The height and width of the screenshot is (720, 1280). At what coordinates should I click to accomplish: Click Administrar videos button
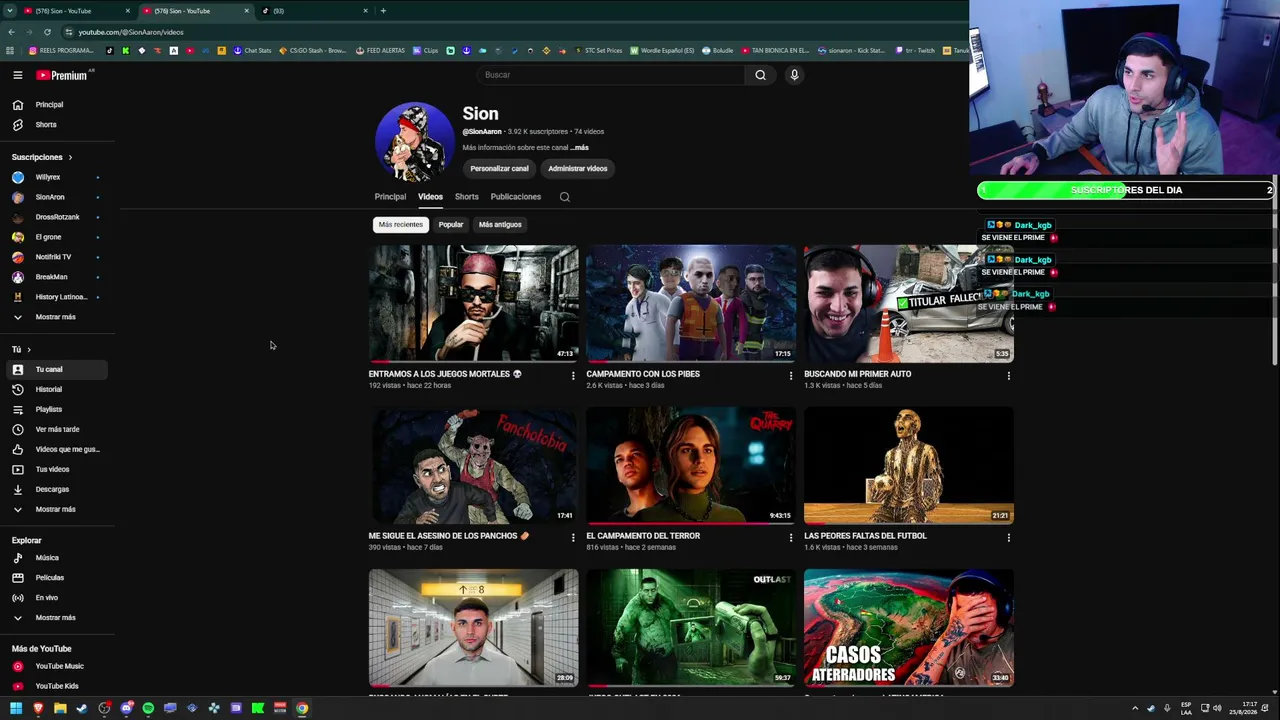578,169
